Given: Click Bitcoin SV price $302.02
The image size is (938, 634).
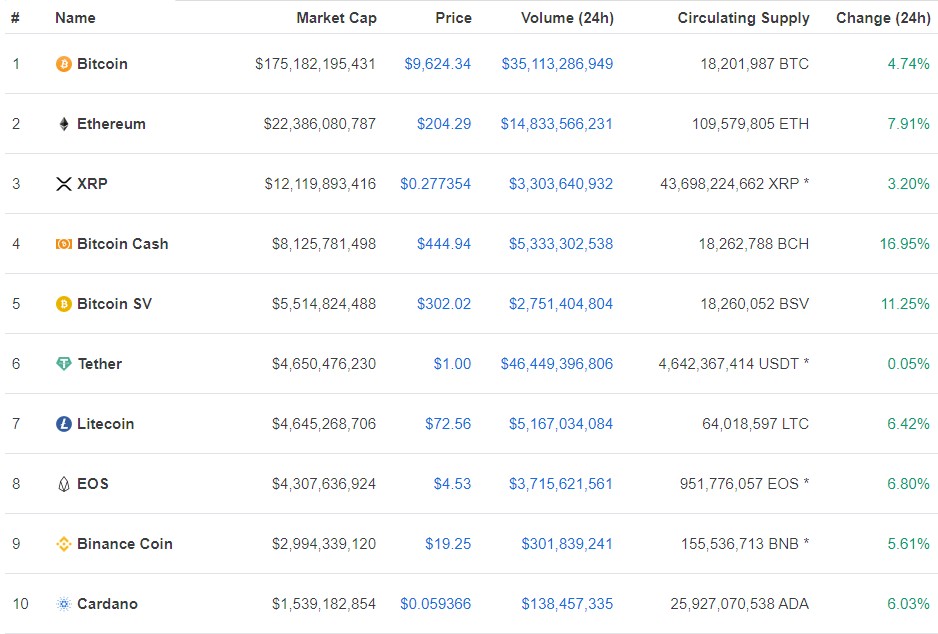Looking at the screenshot, I should tap(444, 304).
